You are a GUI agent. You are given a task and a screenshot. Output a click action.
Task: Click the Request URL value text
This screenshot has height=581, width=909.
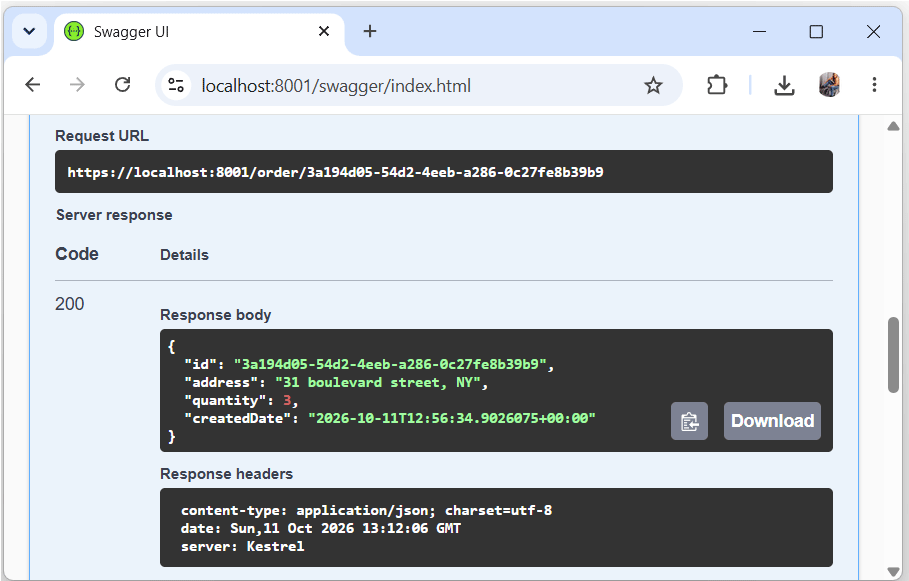pyautogui.click(x=336, y=172)
